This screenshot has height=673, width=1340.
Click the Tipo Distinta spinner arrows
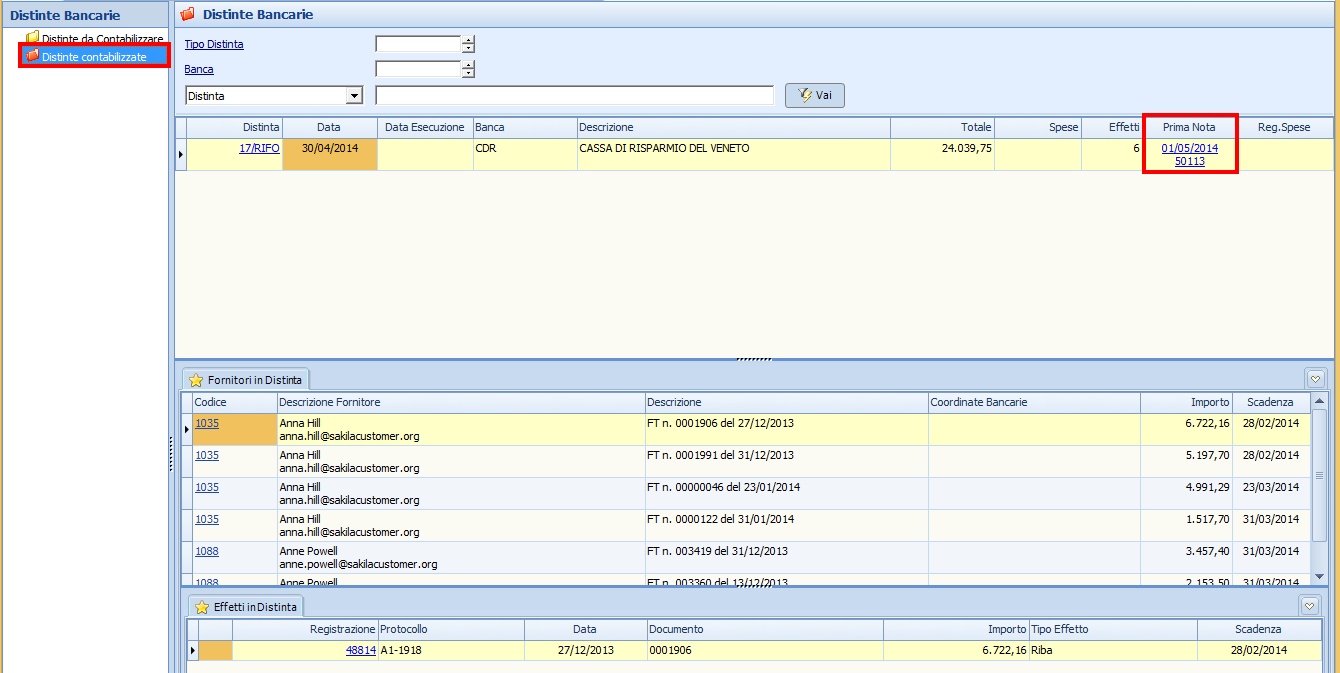pos(468,44)
